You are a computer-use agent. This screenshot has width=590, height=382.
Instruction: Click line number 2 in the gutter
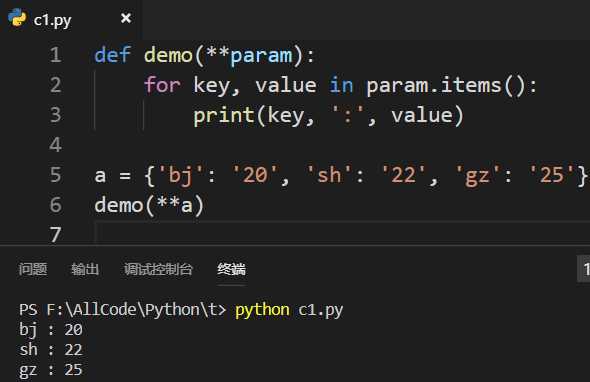pos(55,85)
